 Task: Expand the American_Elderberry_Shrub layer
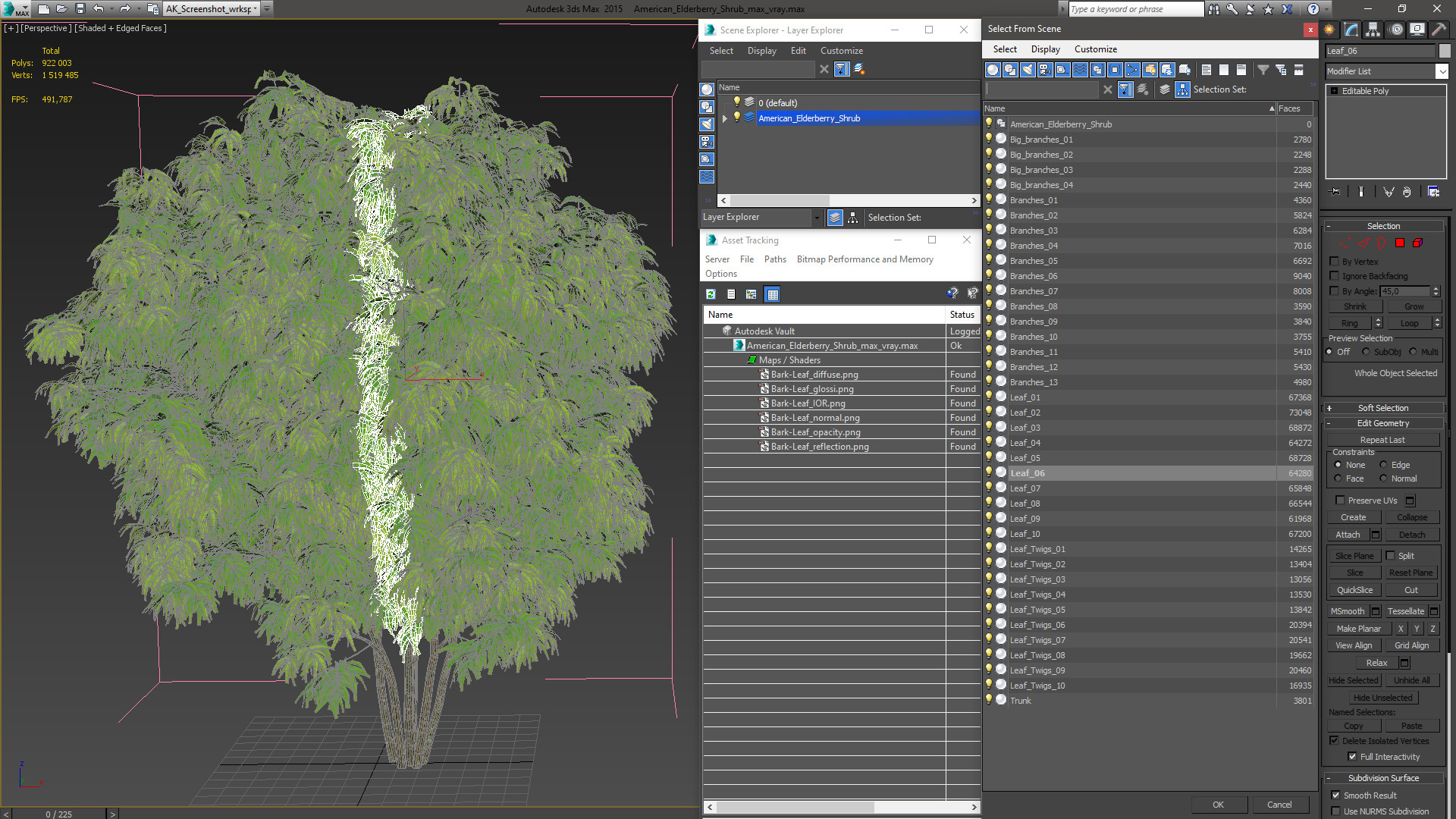point(725,118)
